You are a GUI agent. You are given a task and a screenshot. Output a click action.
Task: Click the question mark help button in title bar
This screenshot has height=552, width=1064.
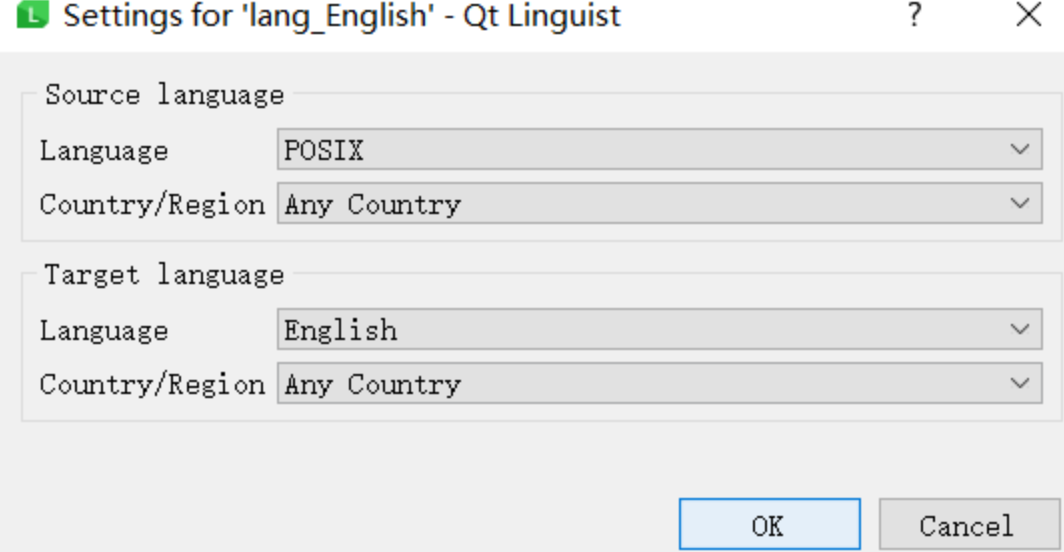click(915, 15)
